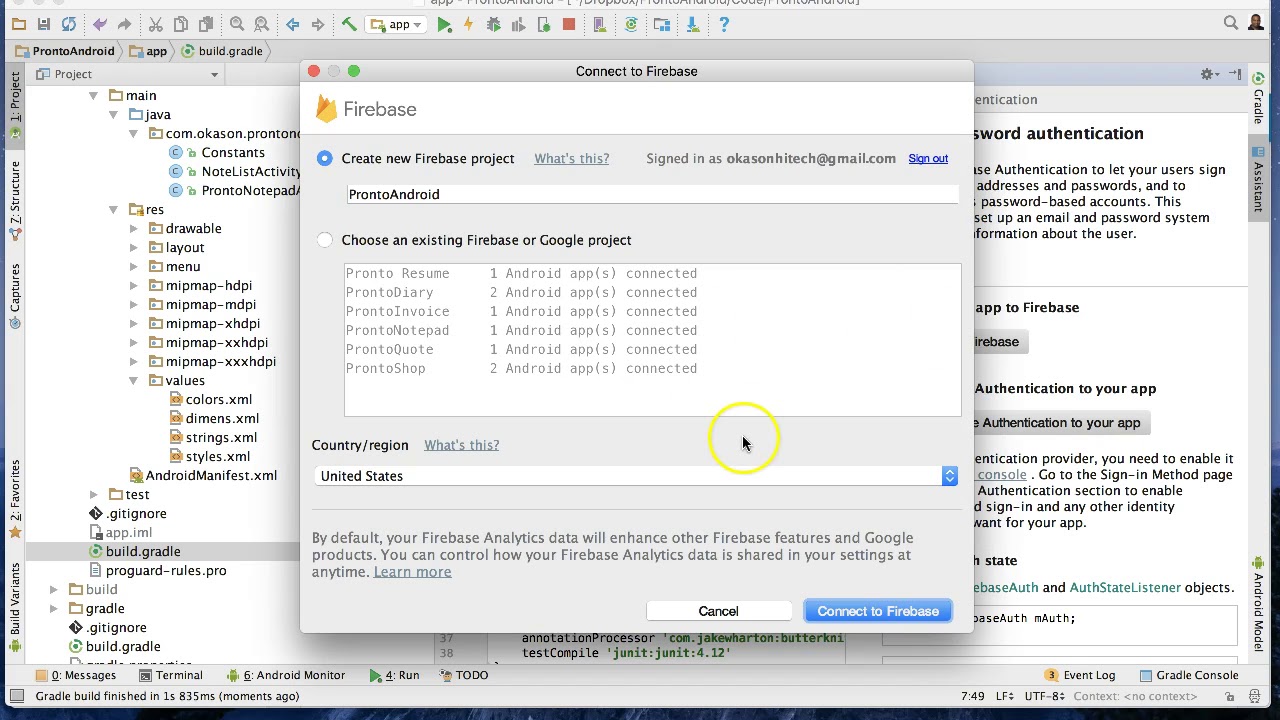Open the Project Structure icon
This screenshot has height=720, width=1280.
click(x=662, y=24)
